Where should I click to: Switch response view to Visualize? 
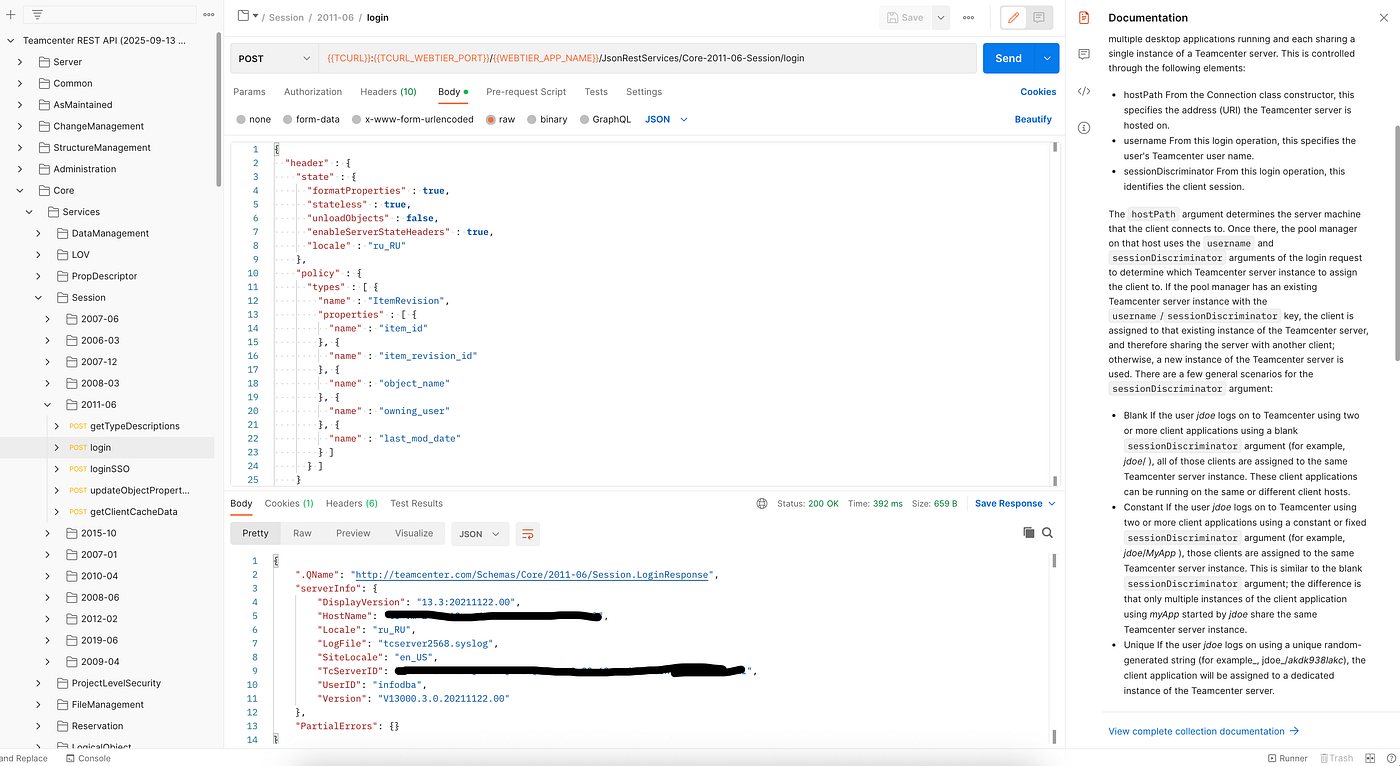click(x=414, y=534)
